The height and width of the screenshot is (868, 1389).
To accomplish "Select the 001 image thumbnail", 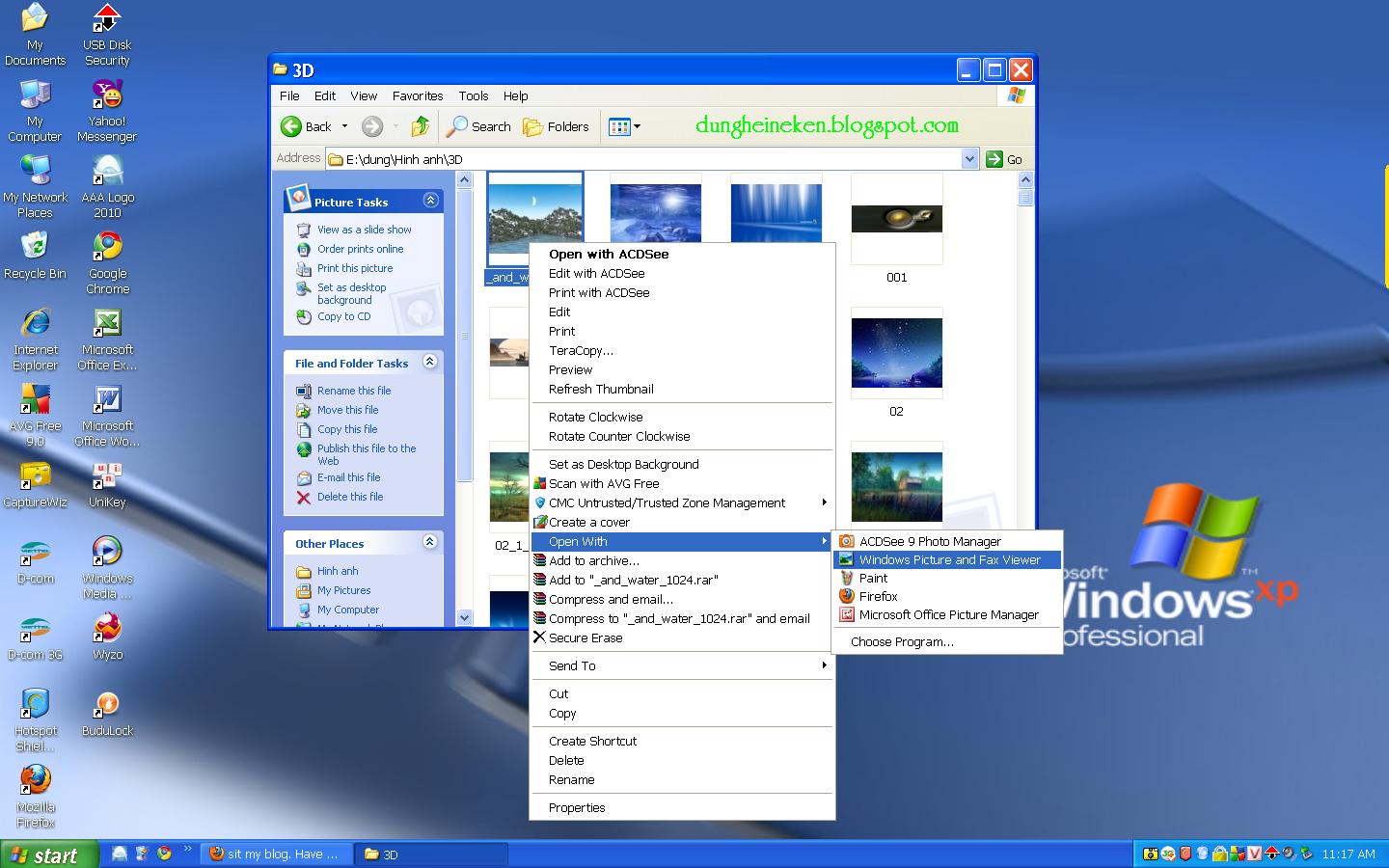I will 896,219.
